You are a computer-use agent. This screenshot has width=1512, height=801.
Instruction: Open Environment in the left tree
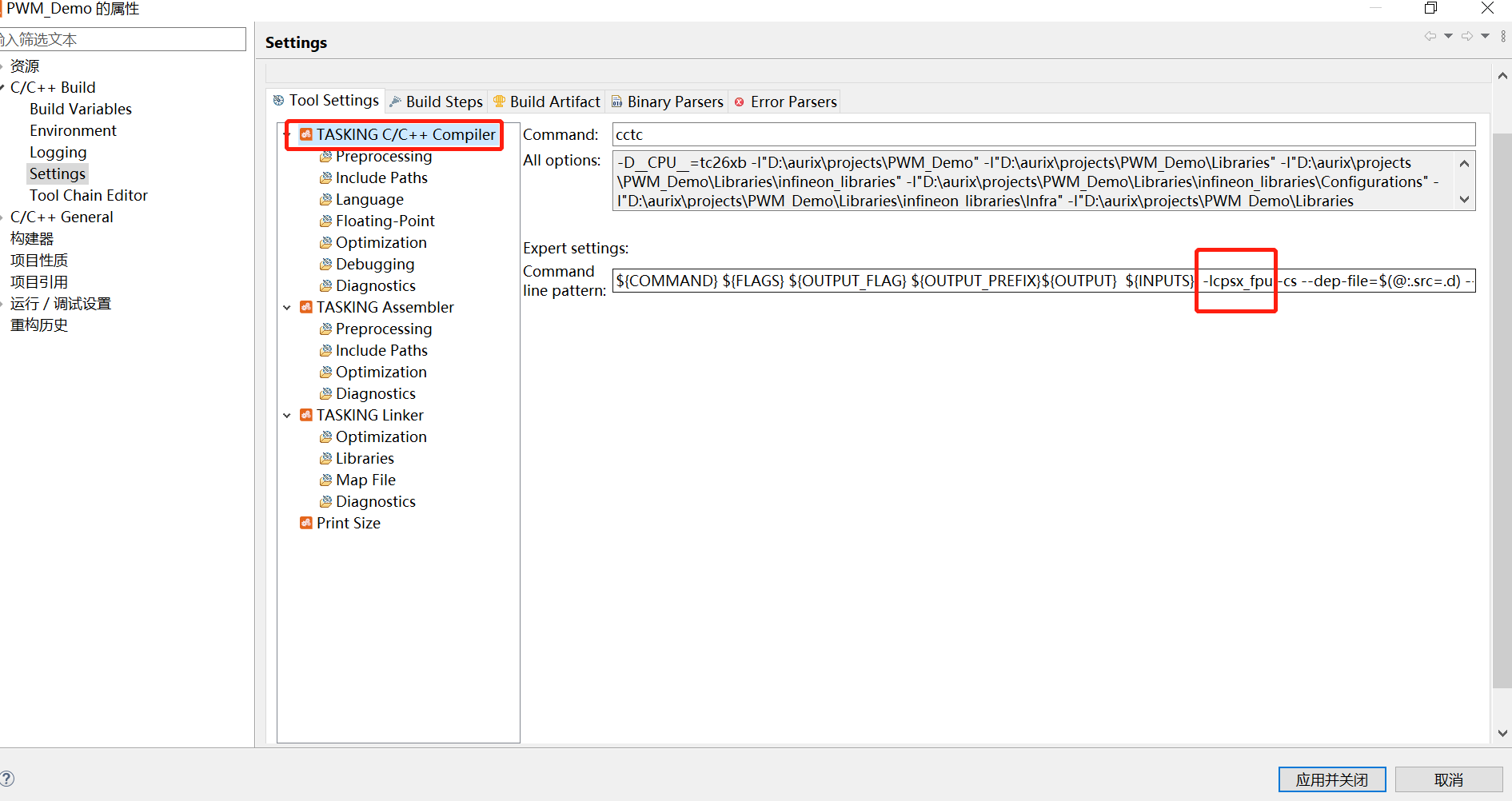[x=73, y=130]
